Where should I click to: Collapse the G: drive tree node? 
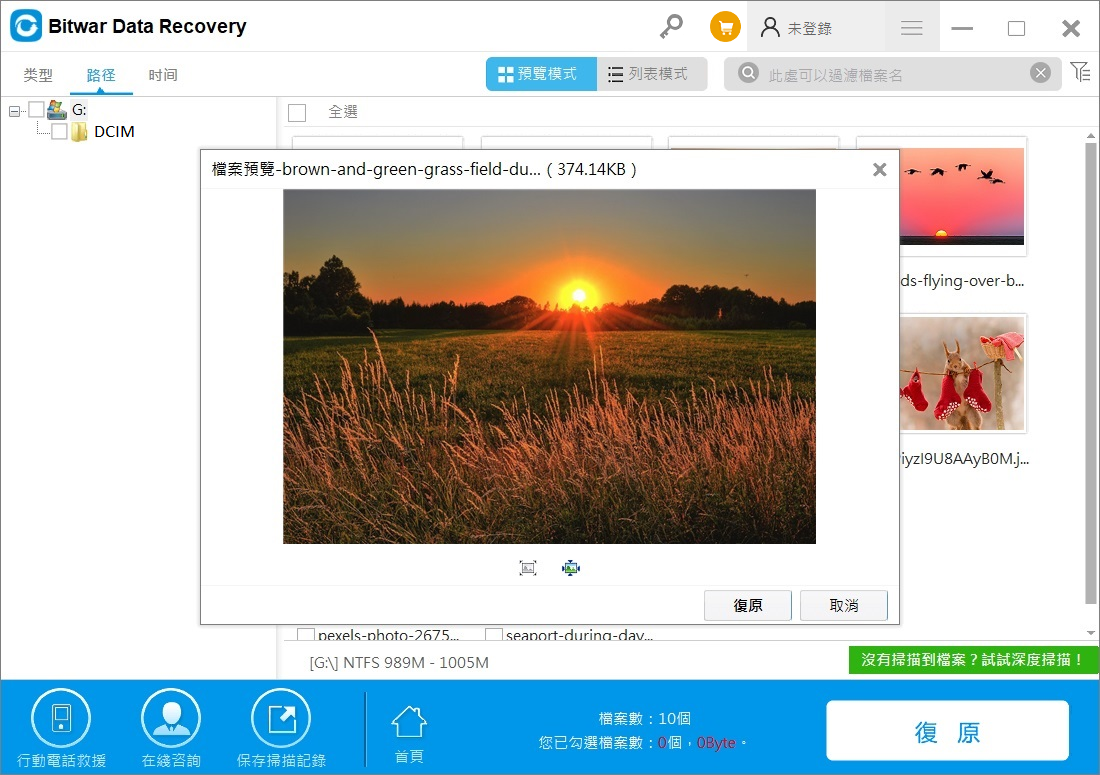(14, 110)
